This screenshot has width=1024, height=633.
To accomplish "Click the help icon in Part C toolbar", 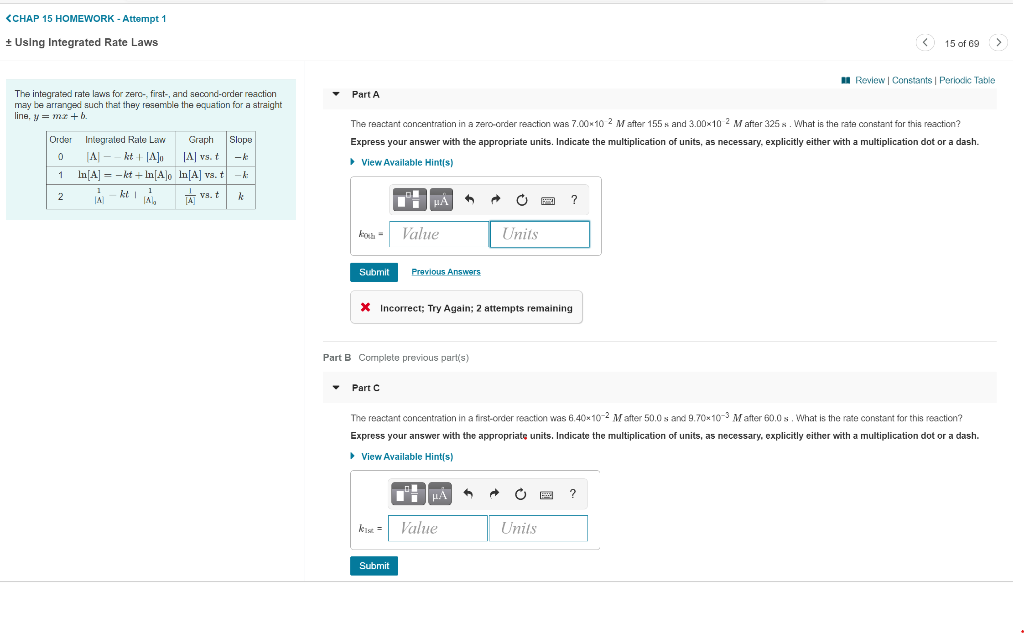I will [572, 493].
